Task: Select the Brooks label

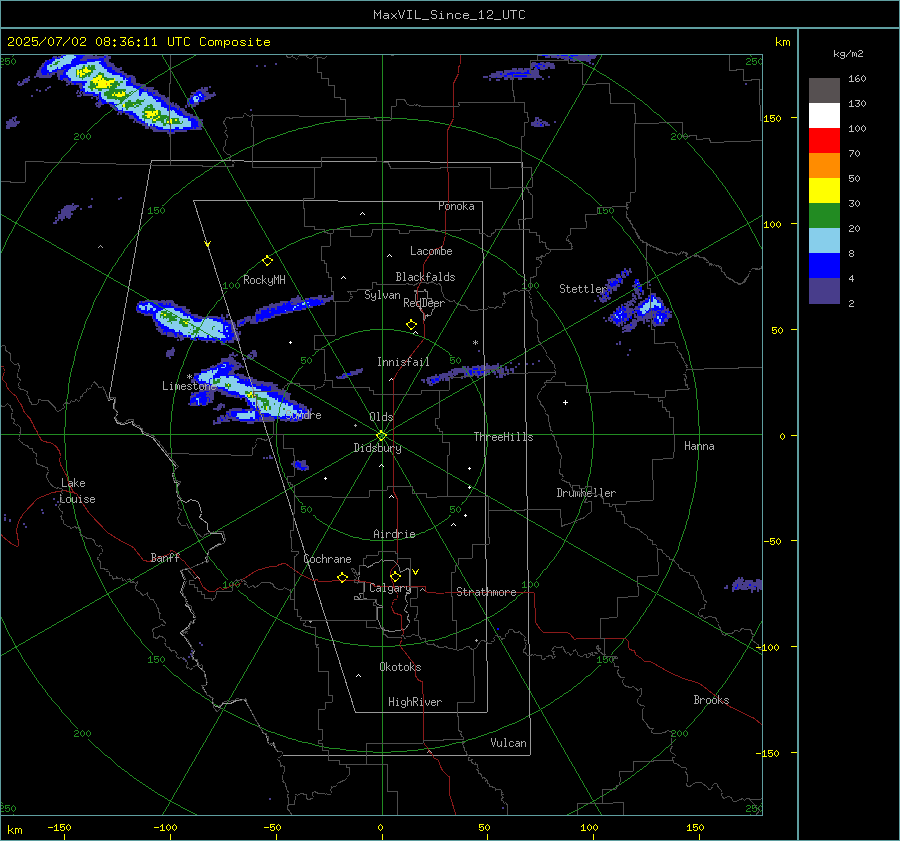Action: [x=711, y=700]
